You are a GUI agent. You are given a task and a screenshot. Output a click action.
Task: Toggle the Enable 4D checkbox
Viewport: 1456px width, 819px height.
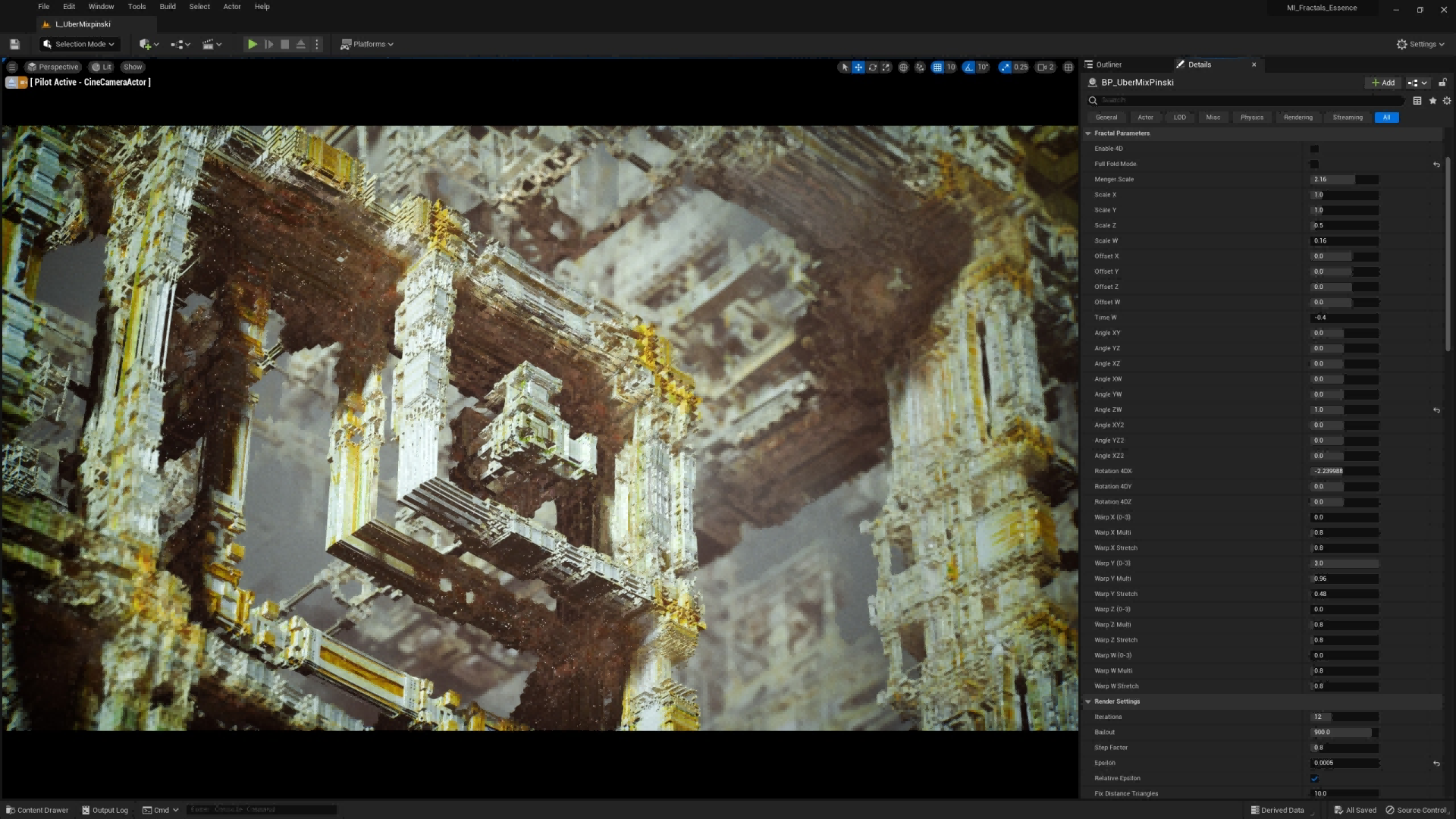1313,148
